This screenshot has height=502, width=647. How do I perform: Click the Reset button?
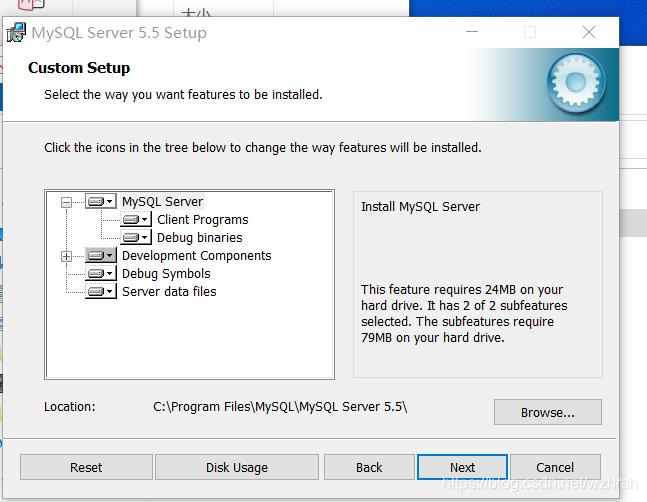tap(86, 467)
